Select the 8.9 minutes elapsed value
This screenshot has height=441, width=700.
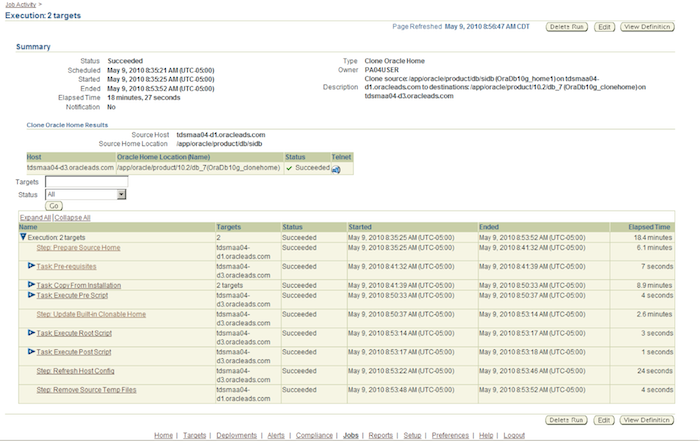click(654, 285)
